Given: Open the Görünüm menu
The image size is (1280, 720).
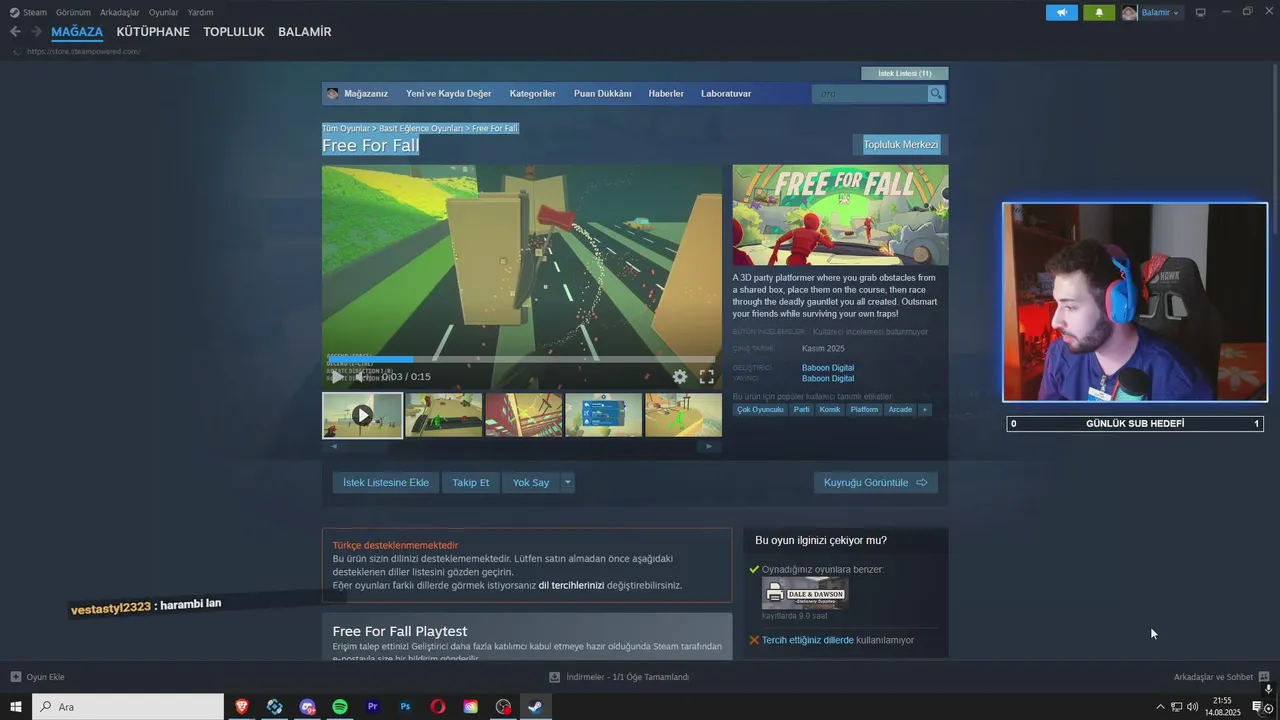Looking at the screenshot, I should (x=73, y=12).
